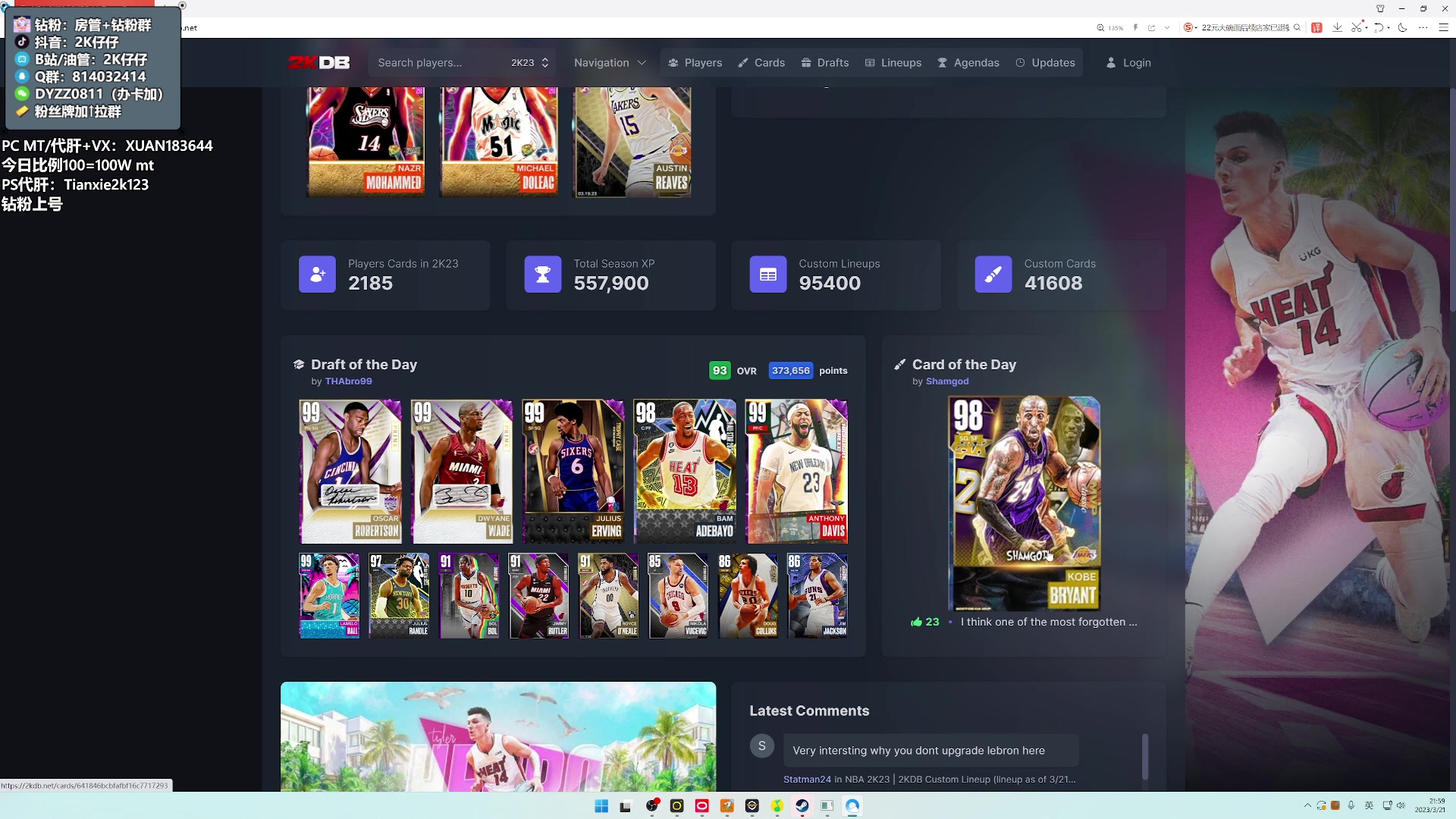The height and width of the screenshot is (819, 1456).
Task: Click the browser translate icon
Action: click(1317, 27)
